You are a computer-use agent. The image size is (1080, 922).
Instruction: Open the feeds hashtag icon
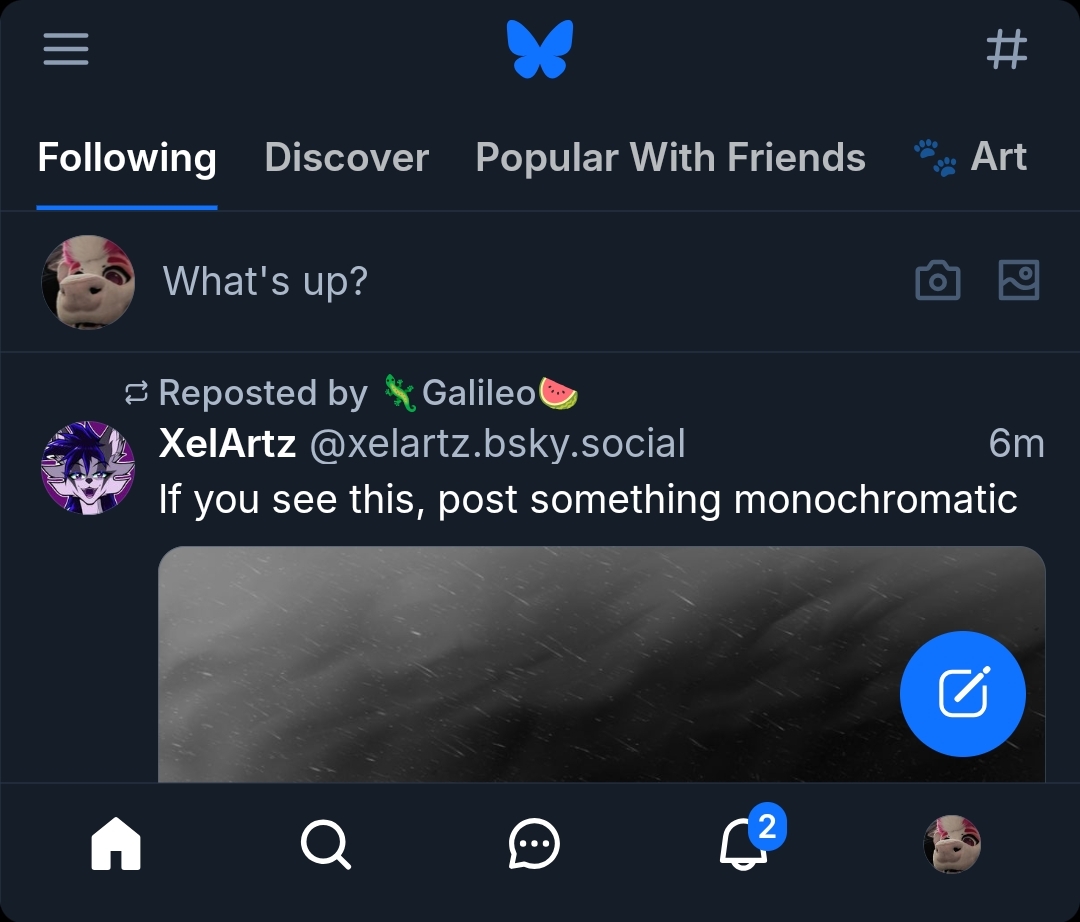click(1006, 49)
